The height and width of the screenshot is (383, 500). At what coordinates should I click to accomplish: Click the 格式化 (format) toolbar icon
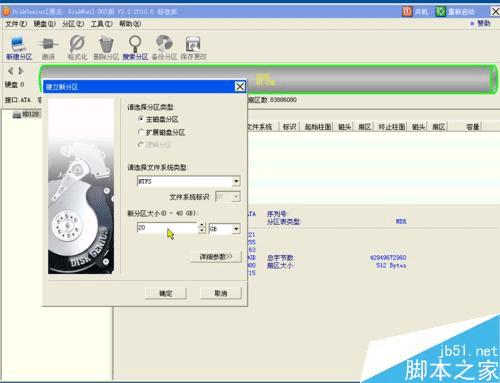coord(77,44)
